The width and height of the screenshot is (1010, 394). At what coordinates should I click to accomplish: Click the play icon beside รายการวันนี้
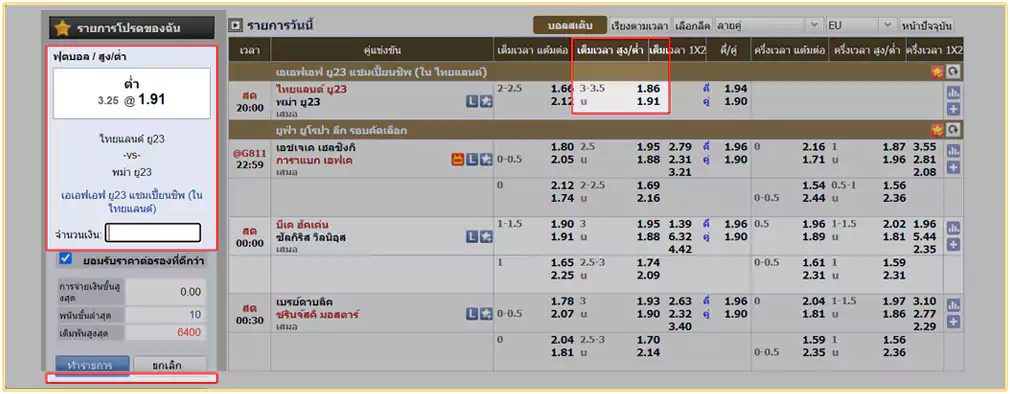point(236,26)
